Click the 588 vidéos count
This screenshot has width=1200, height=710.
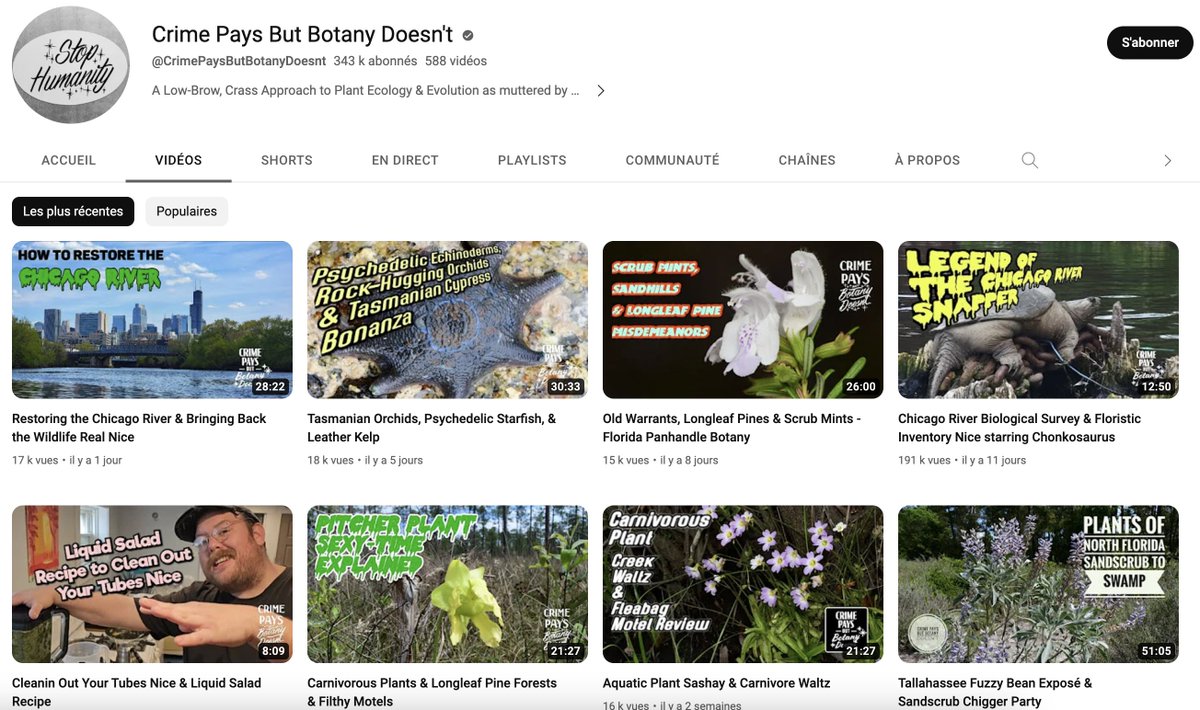point(456,61)
